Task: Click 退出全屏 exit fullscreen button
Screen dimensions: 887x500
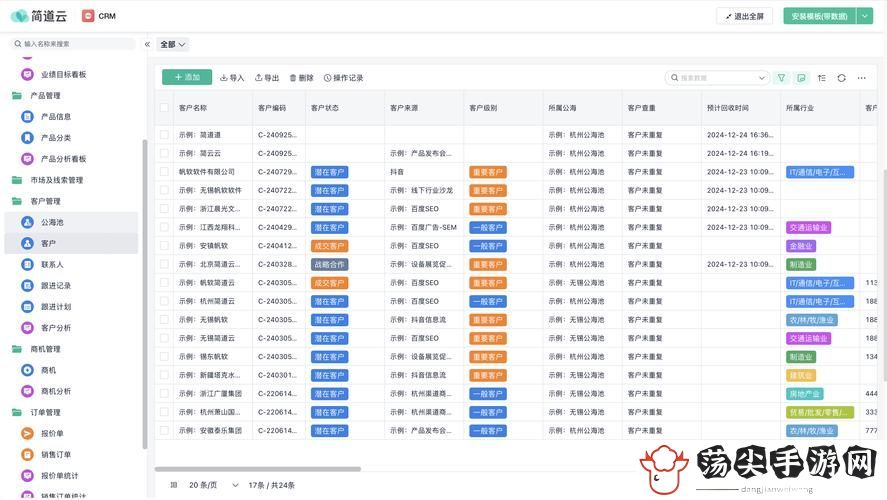Action: click(x=744, y=16)
